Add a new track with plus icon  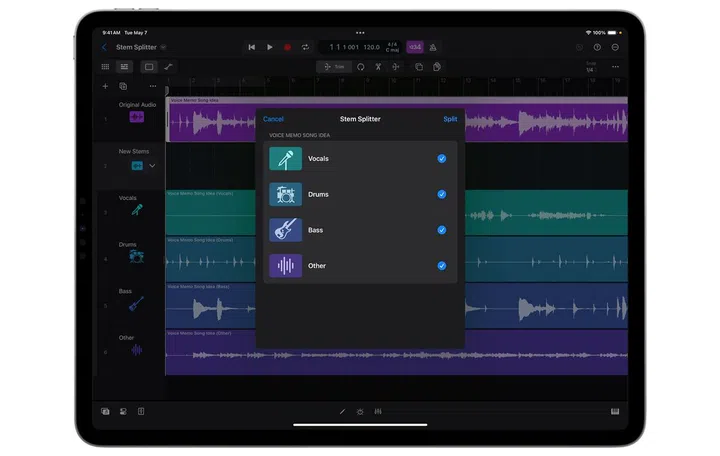click(x=105, y=86)
